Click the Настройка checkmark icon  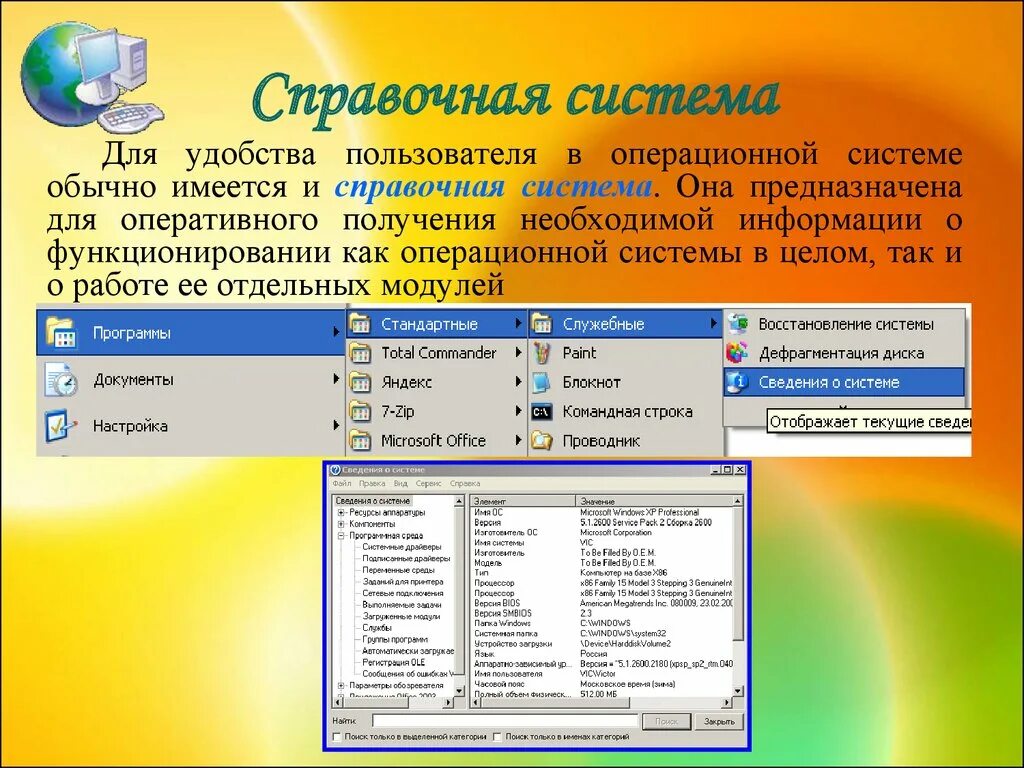click(61, 426)
